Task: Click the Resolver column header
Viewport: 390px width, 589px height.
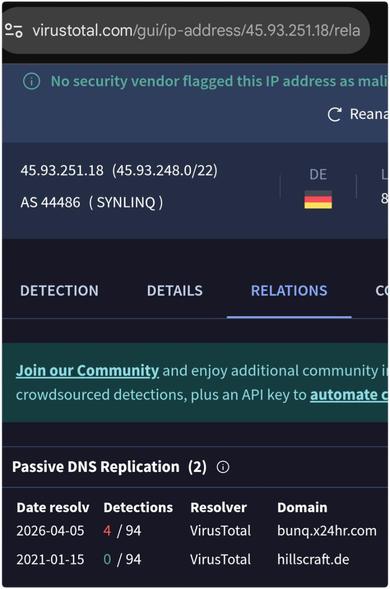Action: [218, 507]
